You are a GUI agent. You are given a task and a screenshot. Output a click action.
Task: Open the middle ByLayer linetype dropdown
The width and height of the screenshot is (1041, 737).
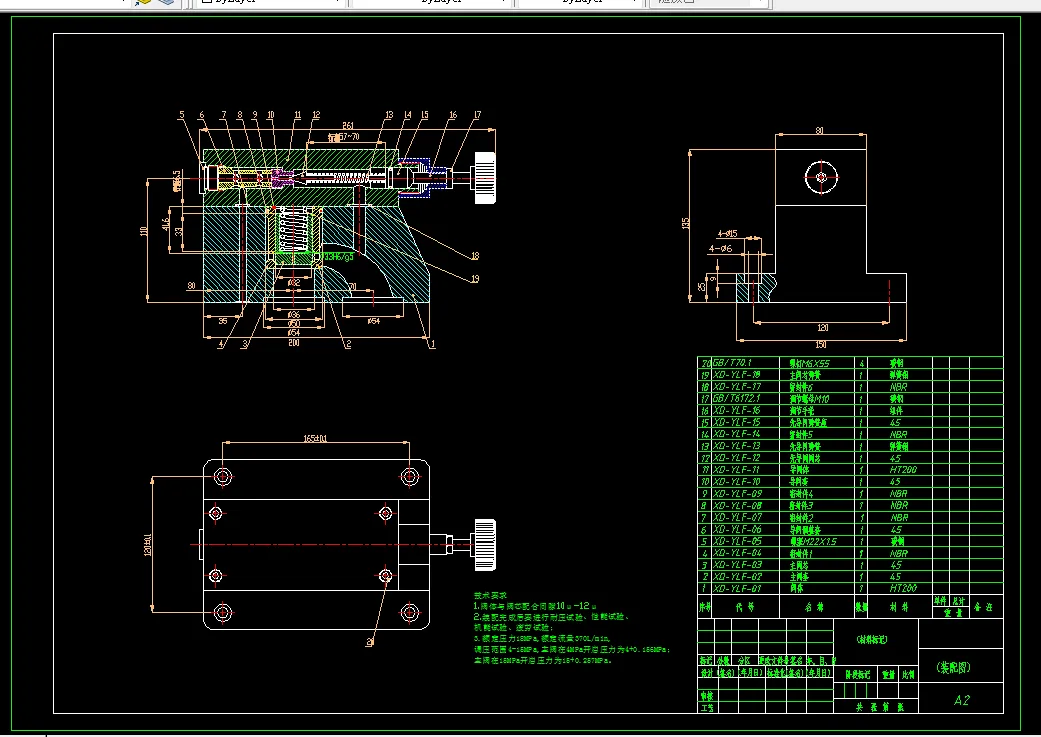point(503,3)
